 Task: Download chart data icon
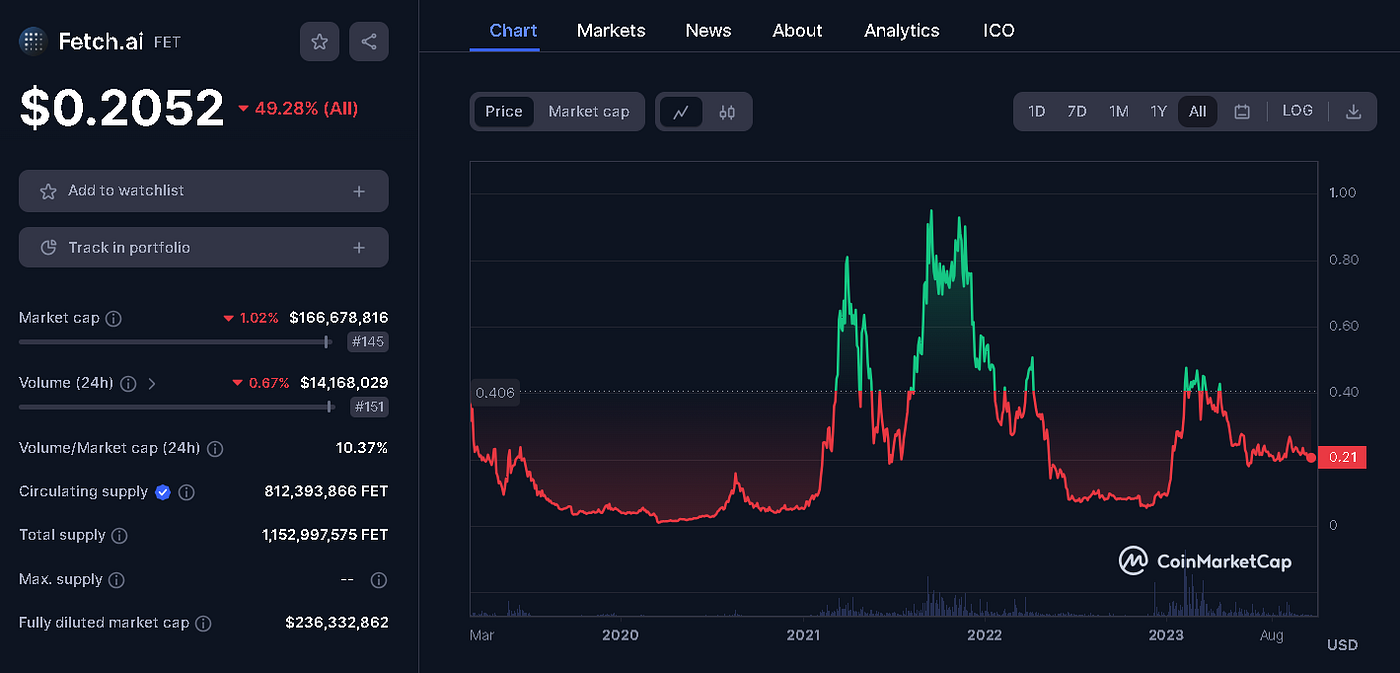pyautogui.click(x=1353, y=112)
